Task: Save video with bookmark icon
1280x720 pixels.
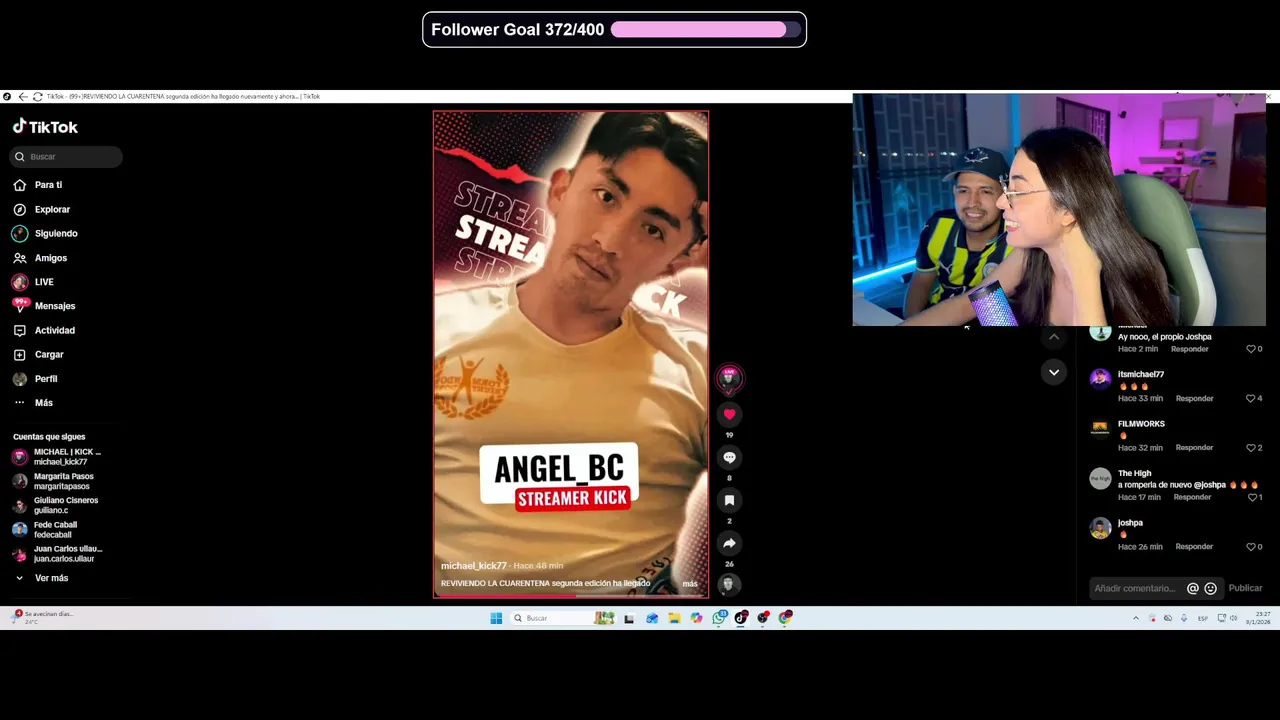Action: [x=729, y=500]
